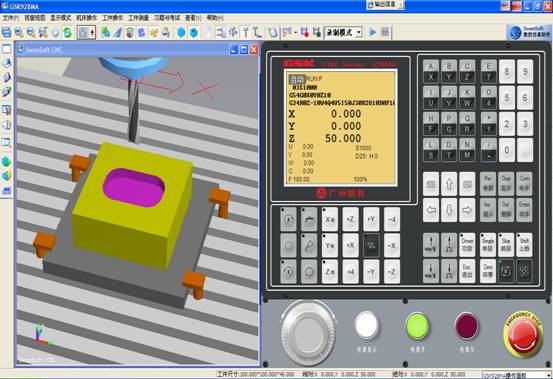553x379 pixels.
Task: Toggle the Skip block key
Action: pos(506,245)
